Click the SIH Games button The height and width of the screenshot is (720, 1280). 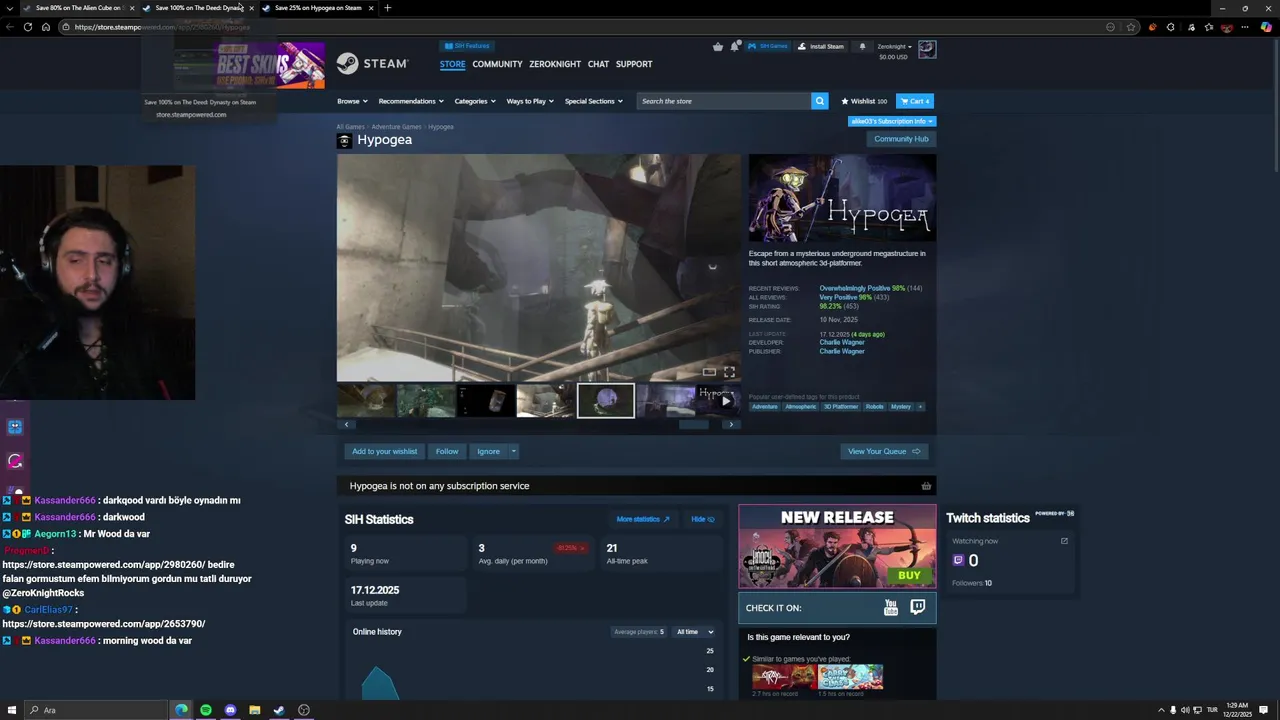(x=768, y=46)
